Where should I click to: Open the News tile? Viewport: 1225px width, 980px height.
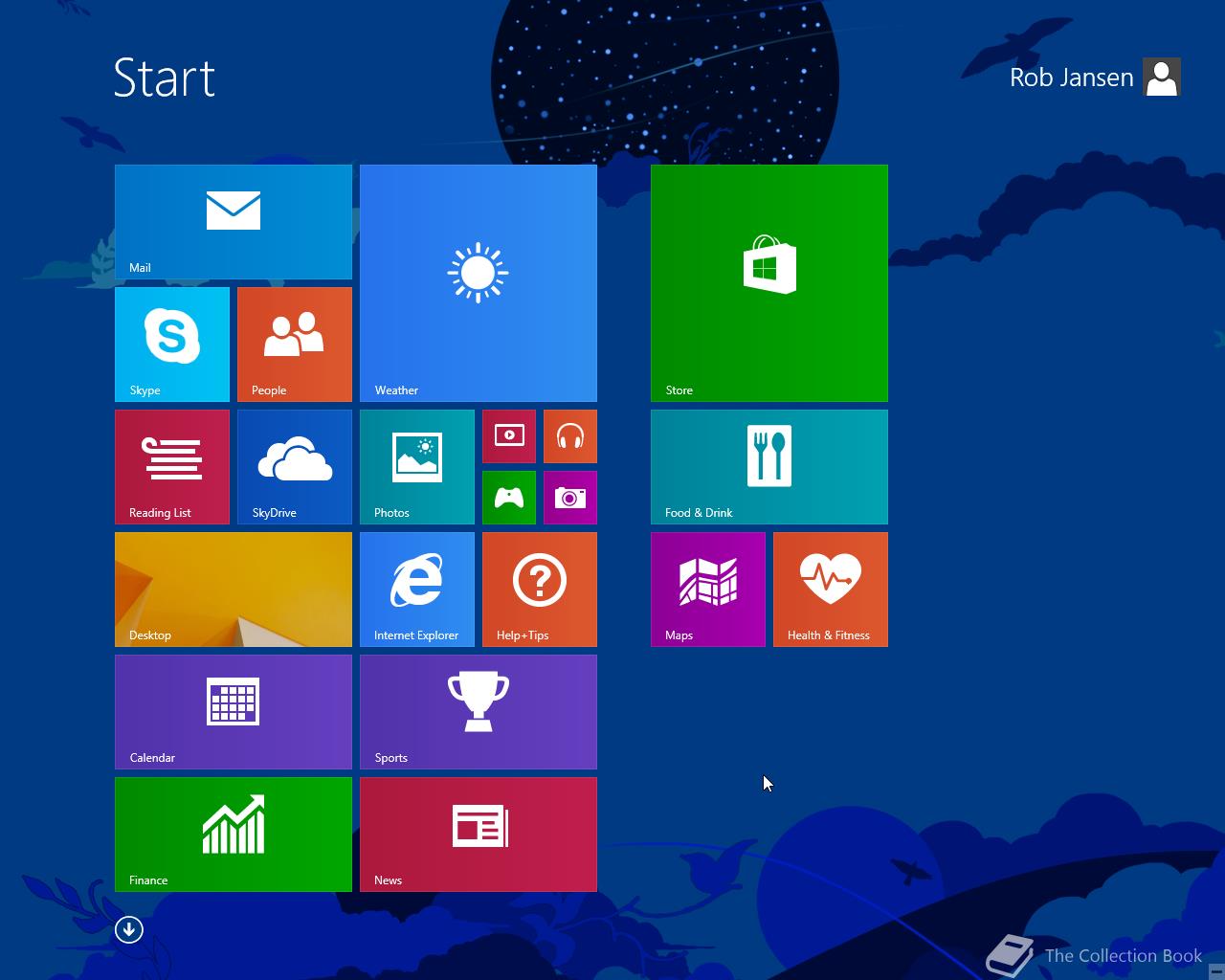coord(479,835)
